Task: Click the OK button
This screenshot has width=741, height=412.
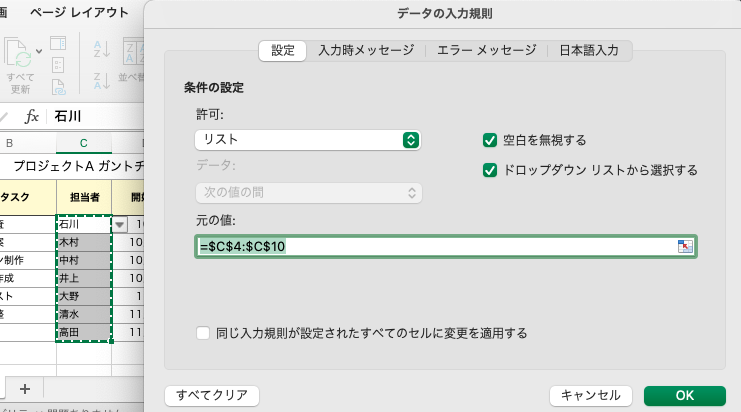Action: (x=684, y=395)
